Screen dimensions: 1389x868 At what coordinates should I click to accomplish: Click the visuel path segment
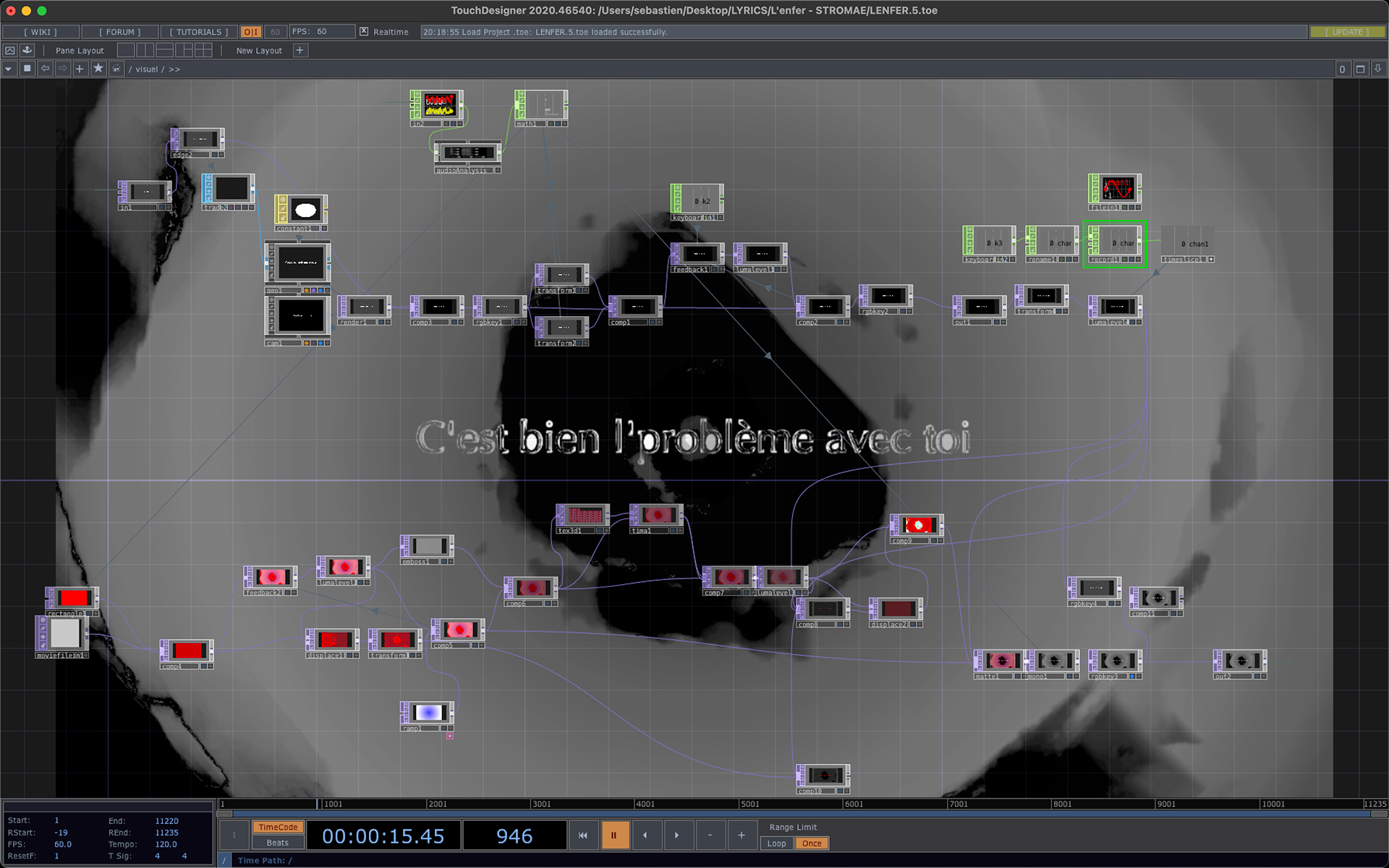point(147,69)
